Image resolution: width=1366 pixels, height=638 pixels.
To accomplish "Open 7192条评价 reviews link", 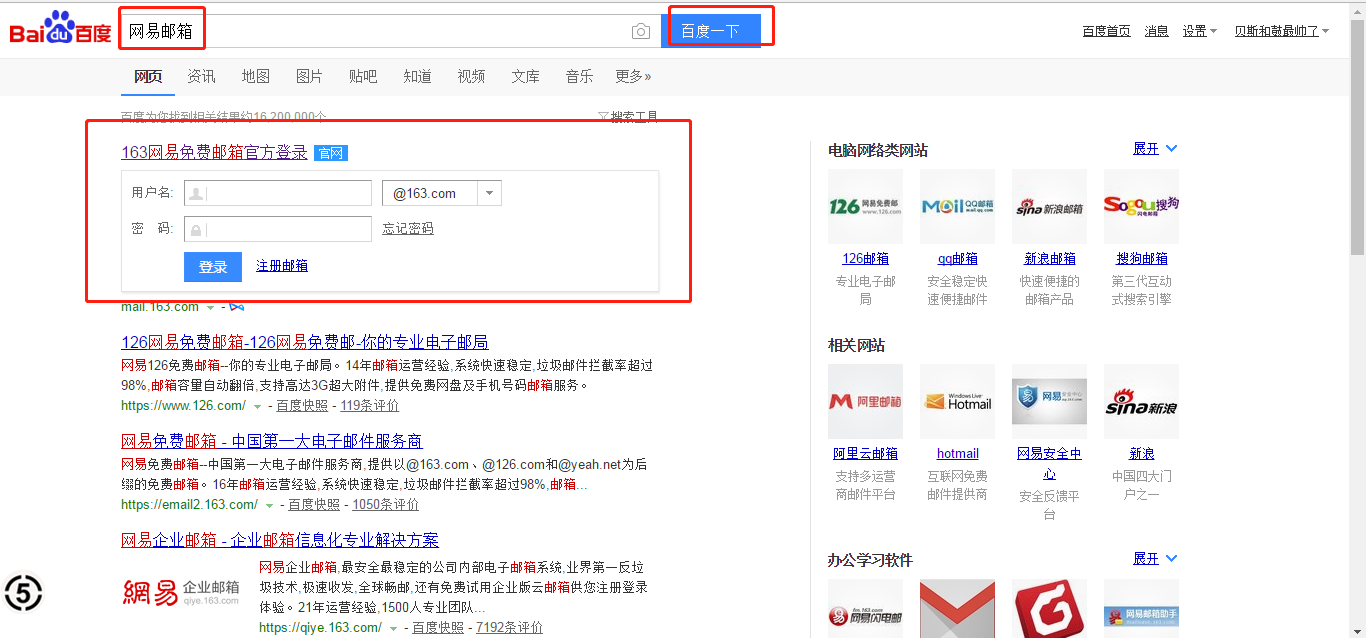I will (509, 627).
